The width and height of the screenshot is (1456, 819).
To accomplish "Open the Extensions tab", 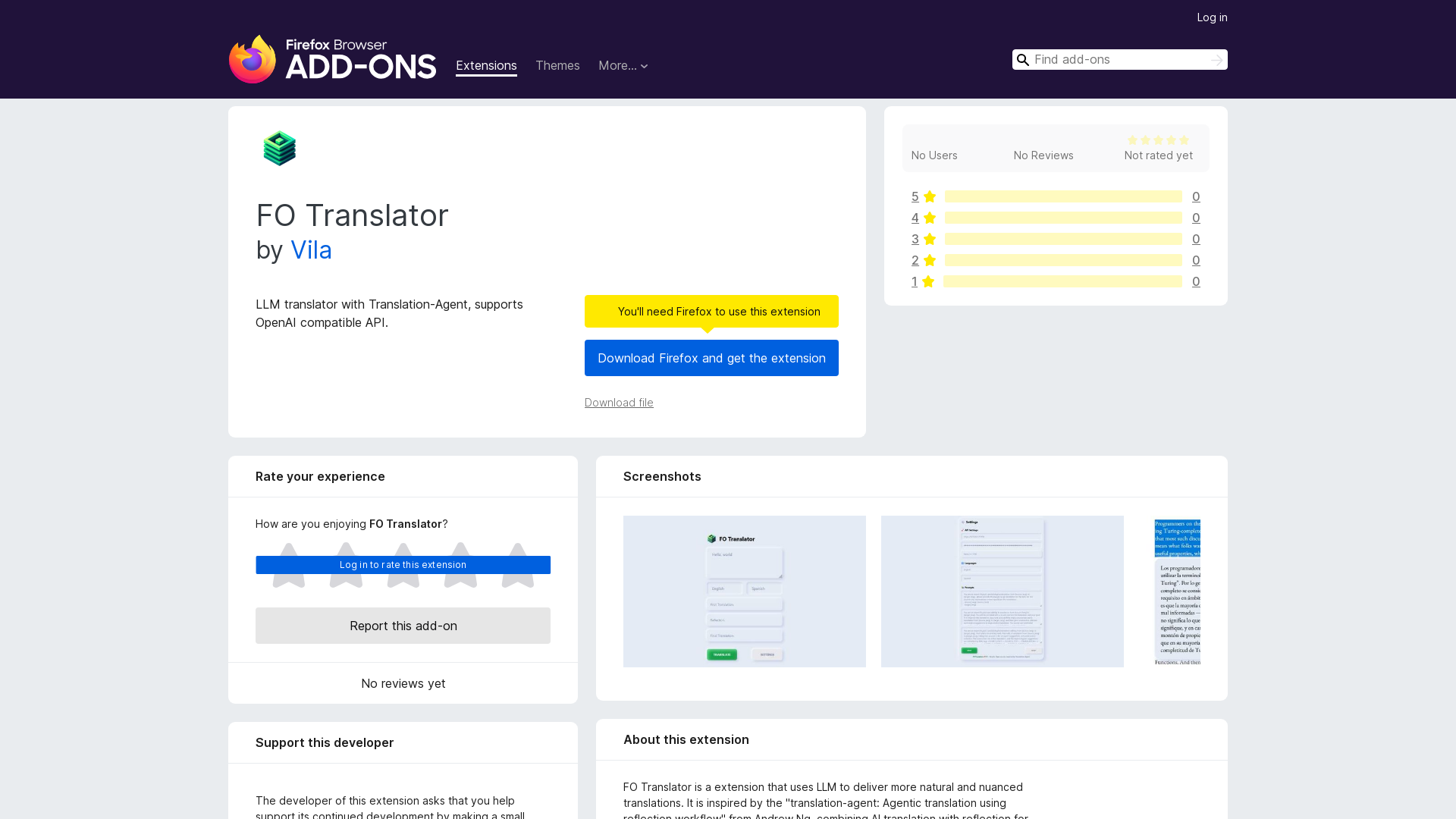I will click(486, 66).
